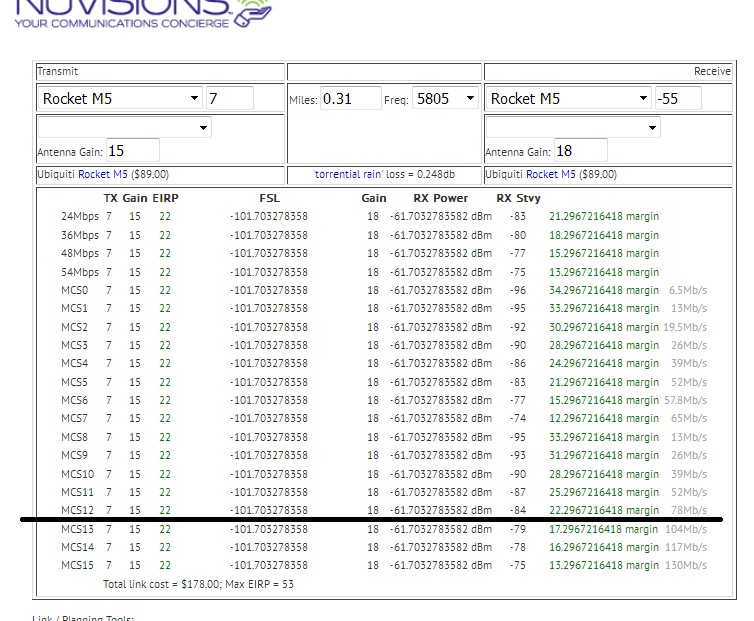Click the 54Mbps row label
Screen dimensions: 754x621
80,272
